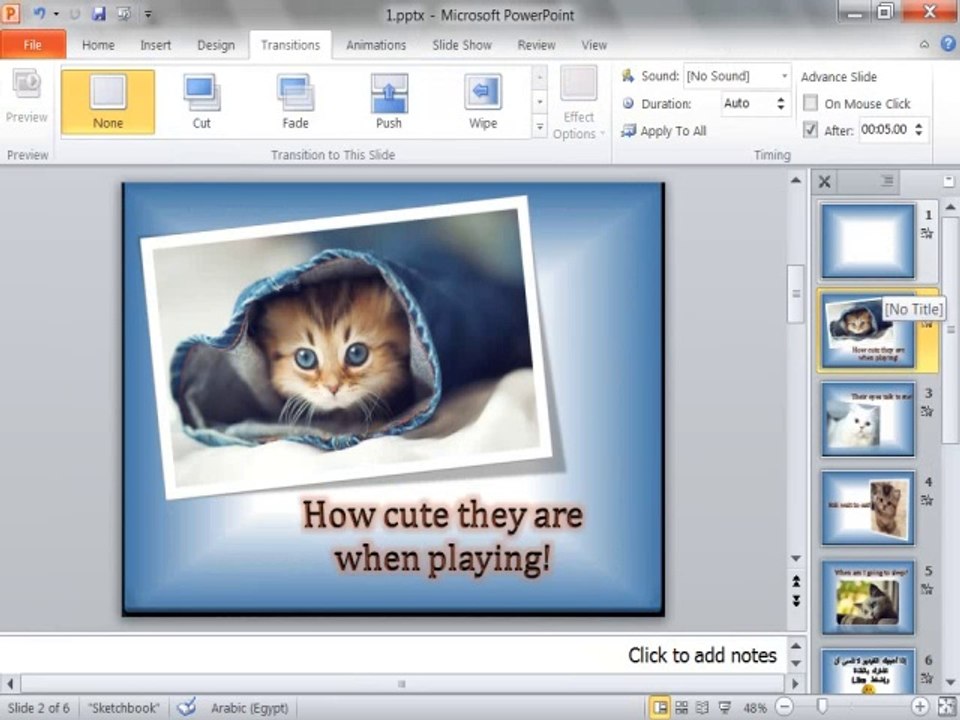This screenshot has width=960, height=720.
Task: Open the File backstage button
Action: coord(33,45)
